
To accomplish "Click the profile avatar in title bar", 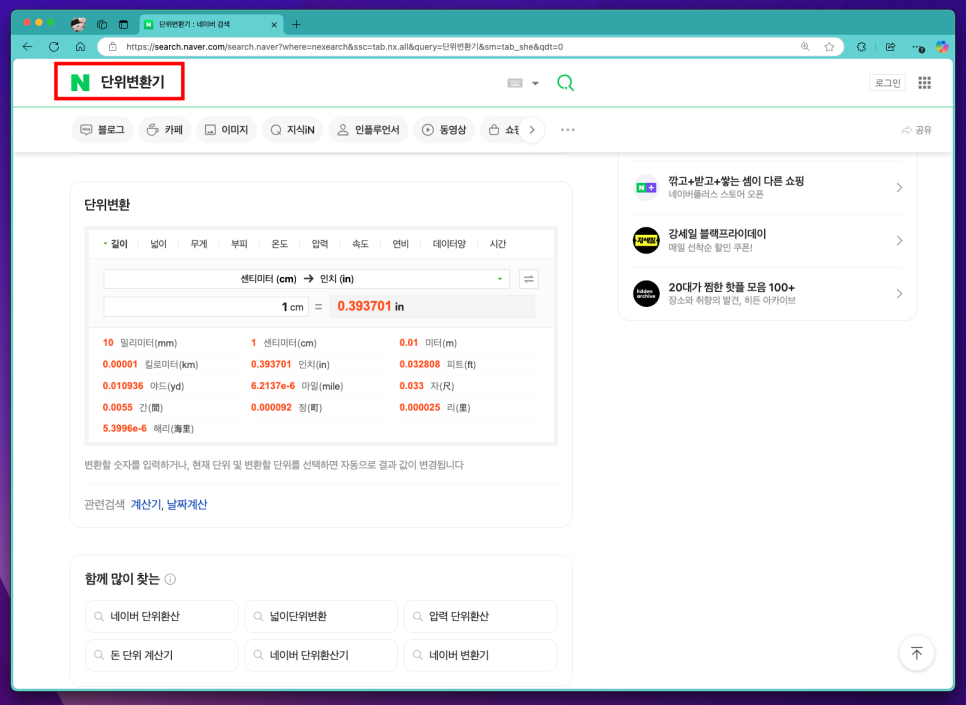I will 78,25.
